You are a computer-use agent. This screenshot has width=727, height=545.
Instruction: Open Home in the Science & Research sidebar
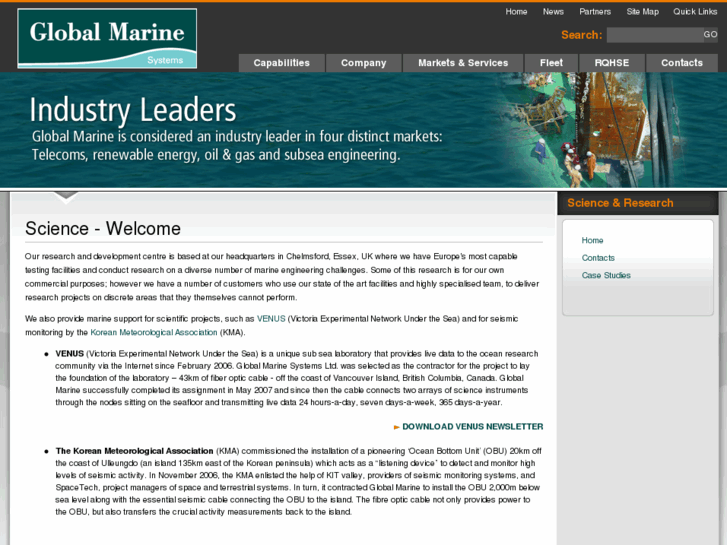pyautogui.click(x=592, y=240)
